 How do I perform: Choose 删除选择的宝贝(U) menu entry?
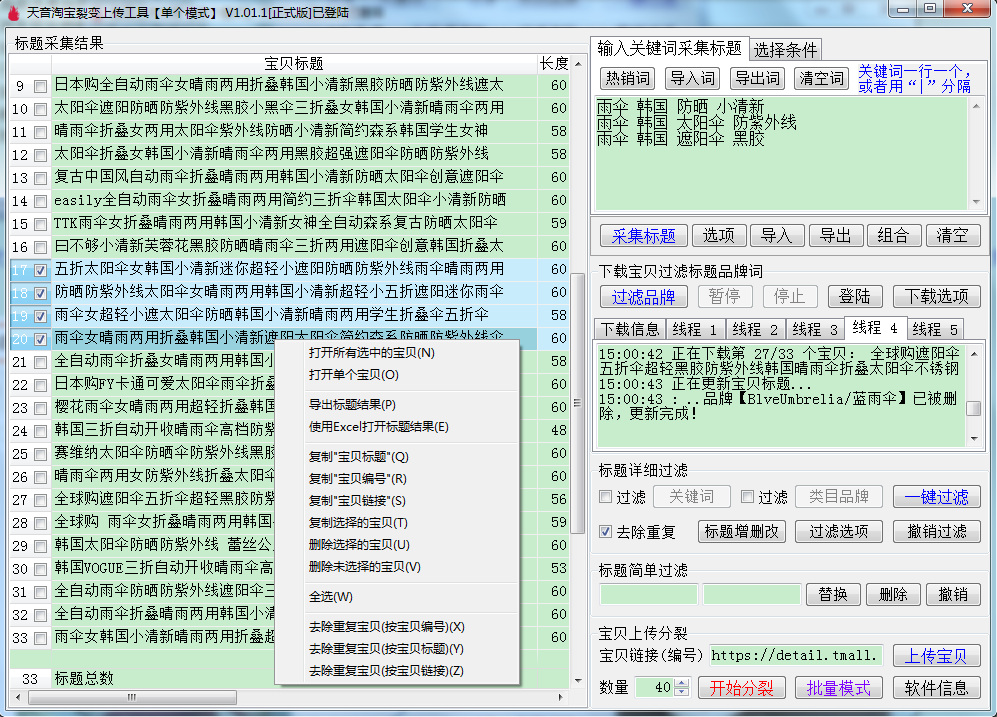tap(359, 545)
